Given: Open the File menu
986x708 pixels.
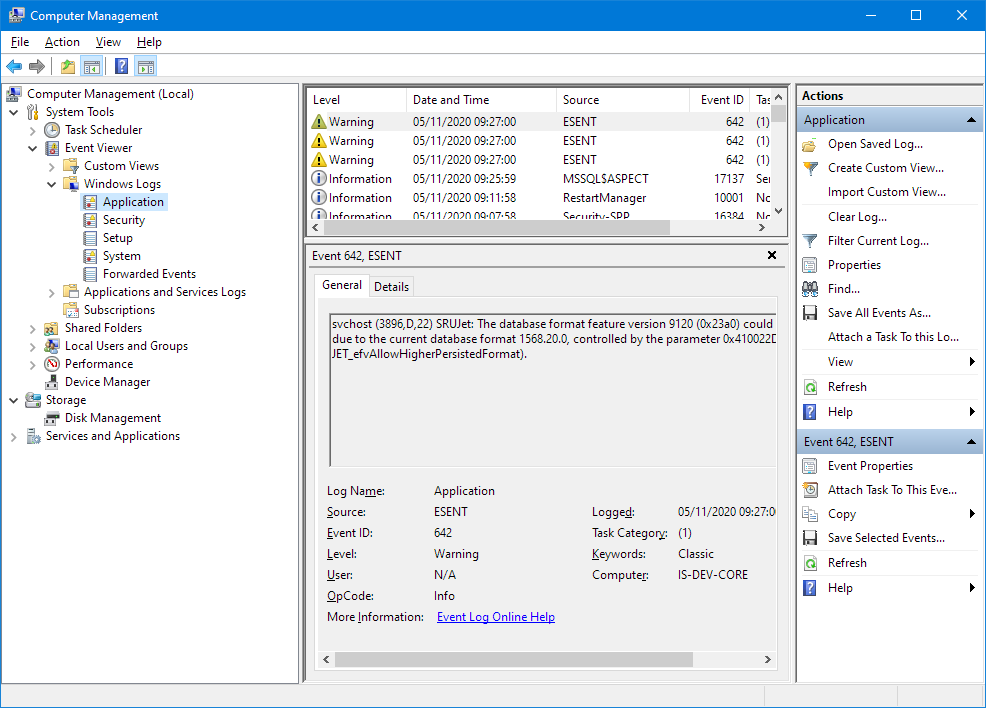Looking at the screenshot, I should pyautogui.click(x=20, y=42).
